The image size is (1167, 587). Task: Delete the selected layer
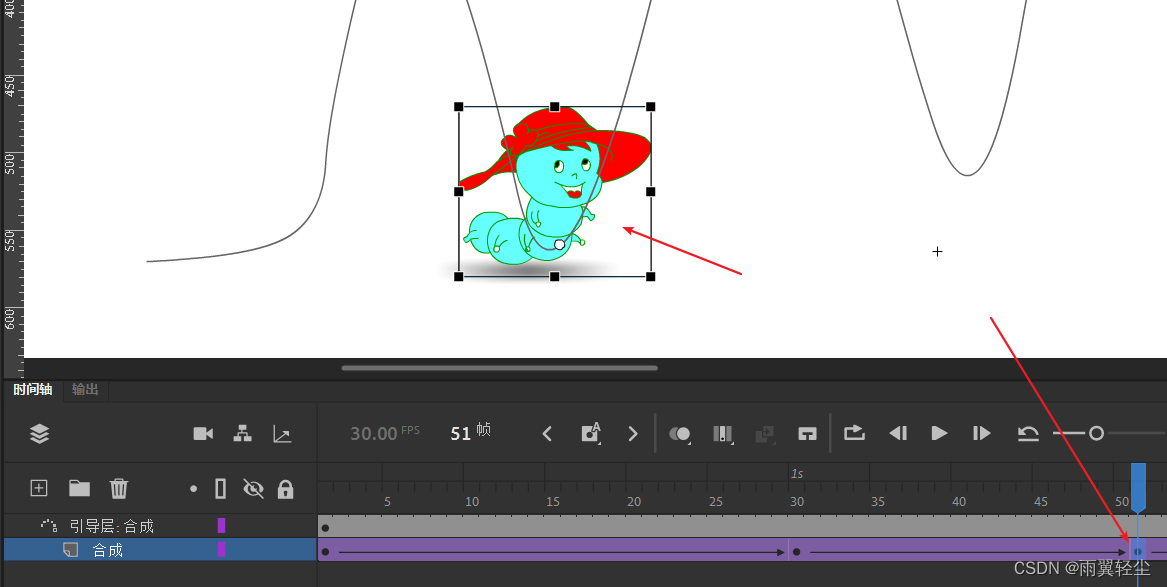click(119, 488)
